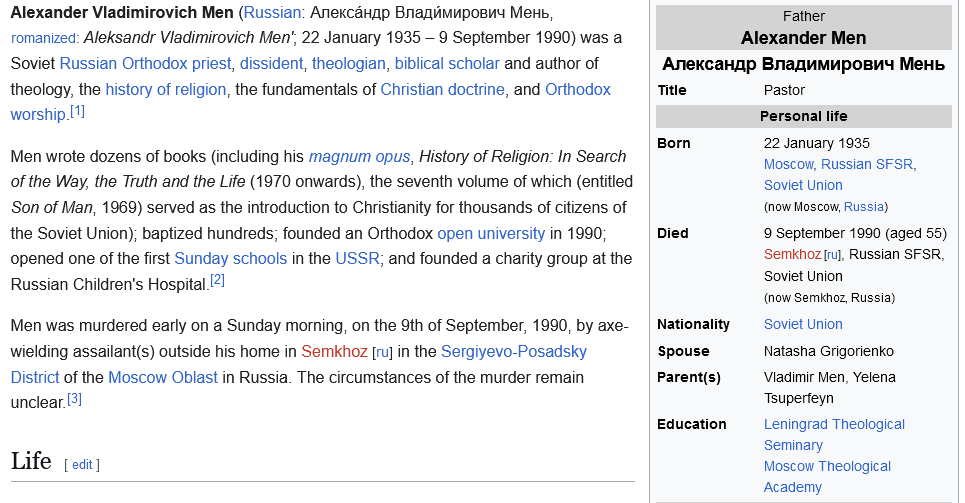This screenshot has width=965, height=503.
Task: Click the [ru] link in paragraph
Action: pos(382,352)
